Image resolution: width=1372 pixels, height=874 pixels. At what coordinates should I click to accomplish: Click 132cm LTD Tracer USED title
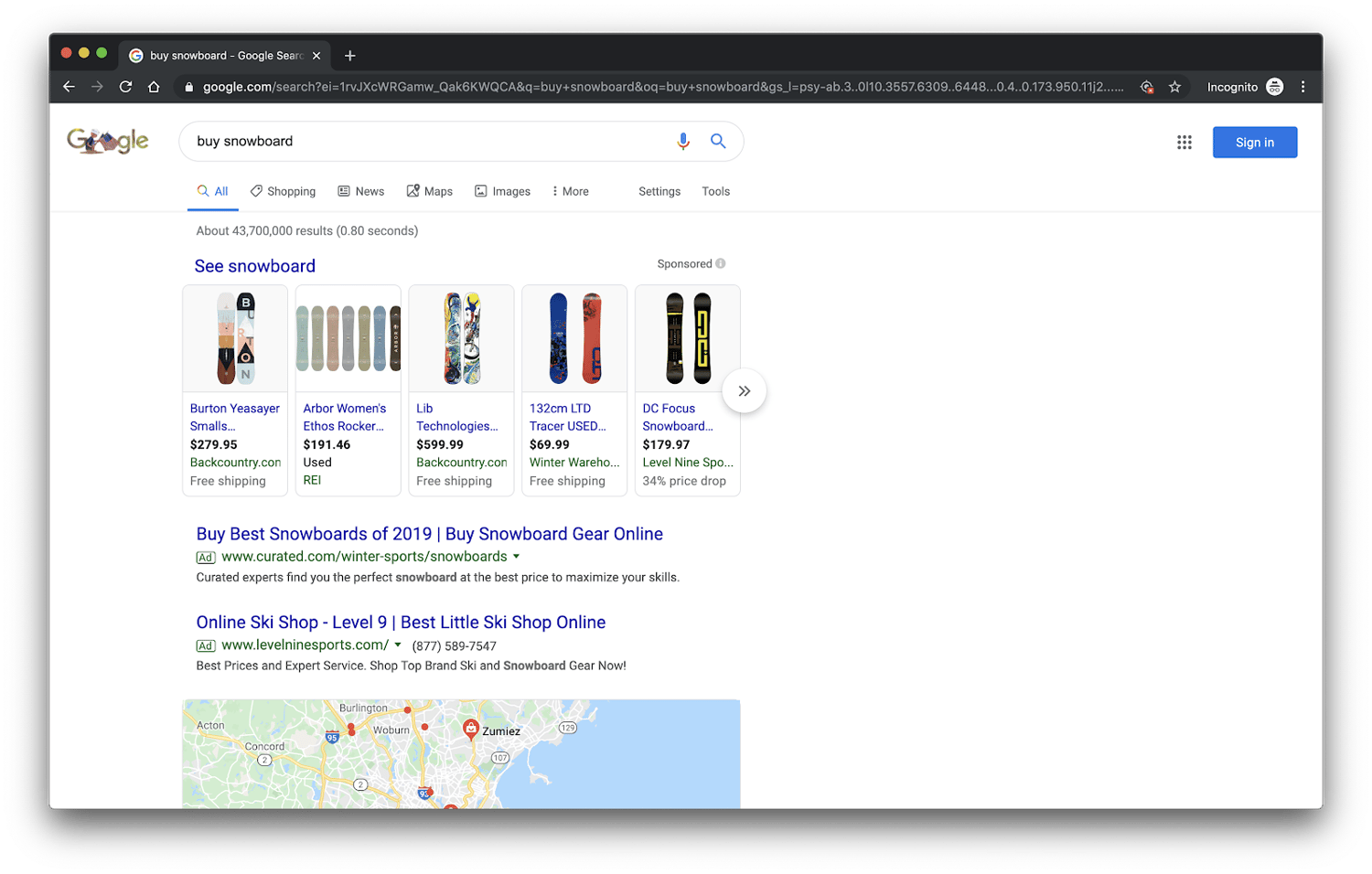[568, 417]
